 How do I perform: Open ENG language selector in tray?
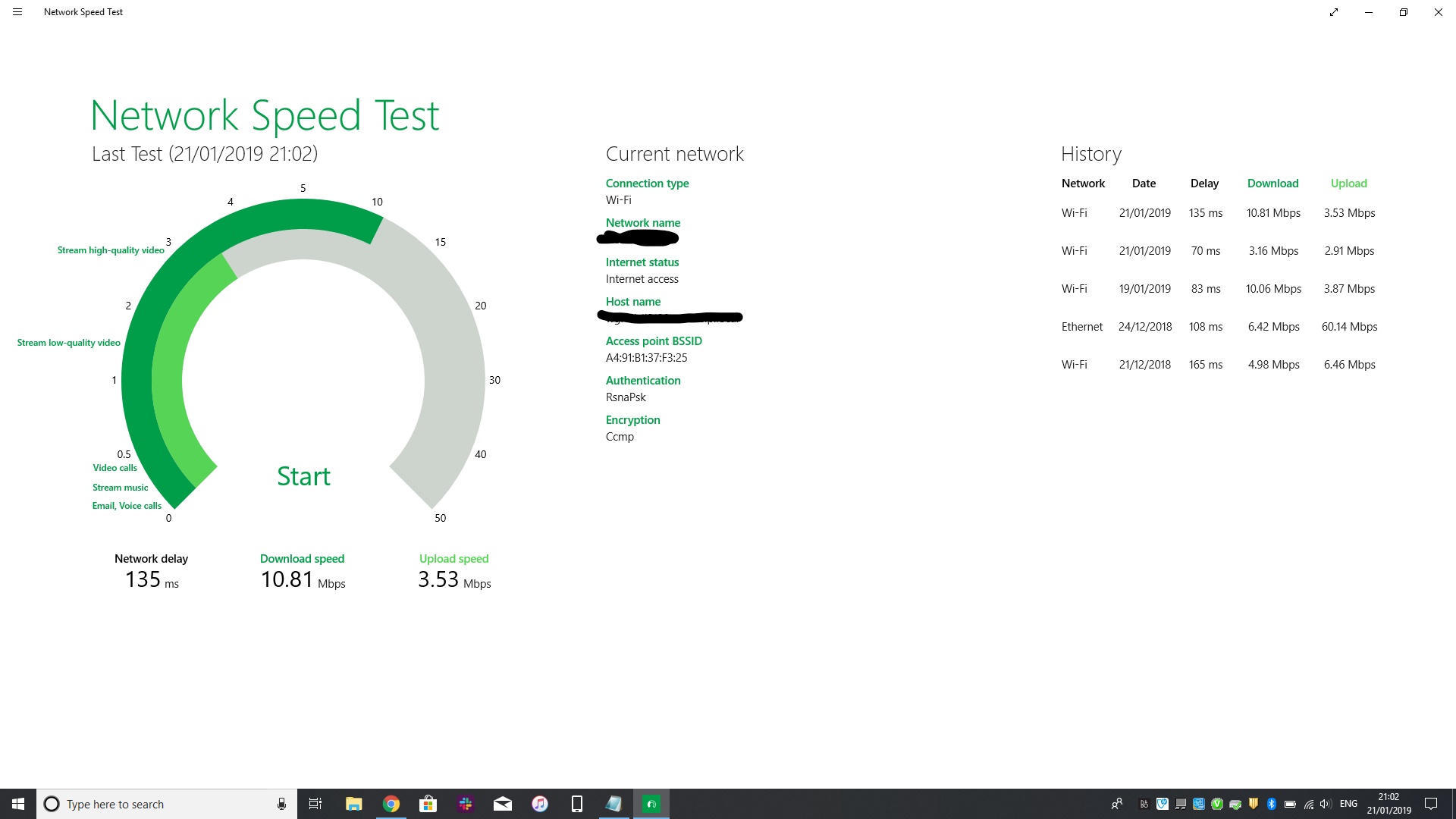(1348, 804)
